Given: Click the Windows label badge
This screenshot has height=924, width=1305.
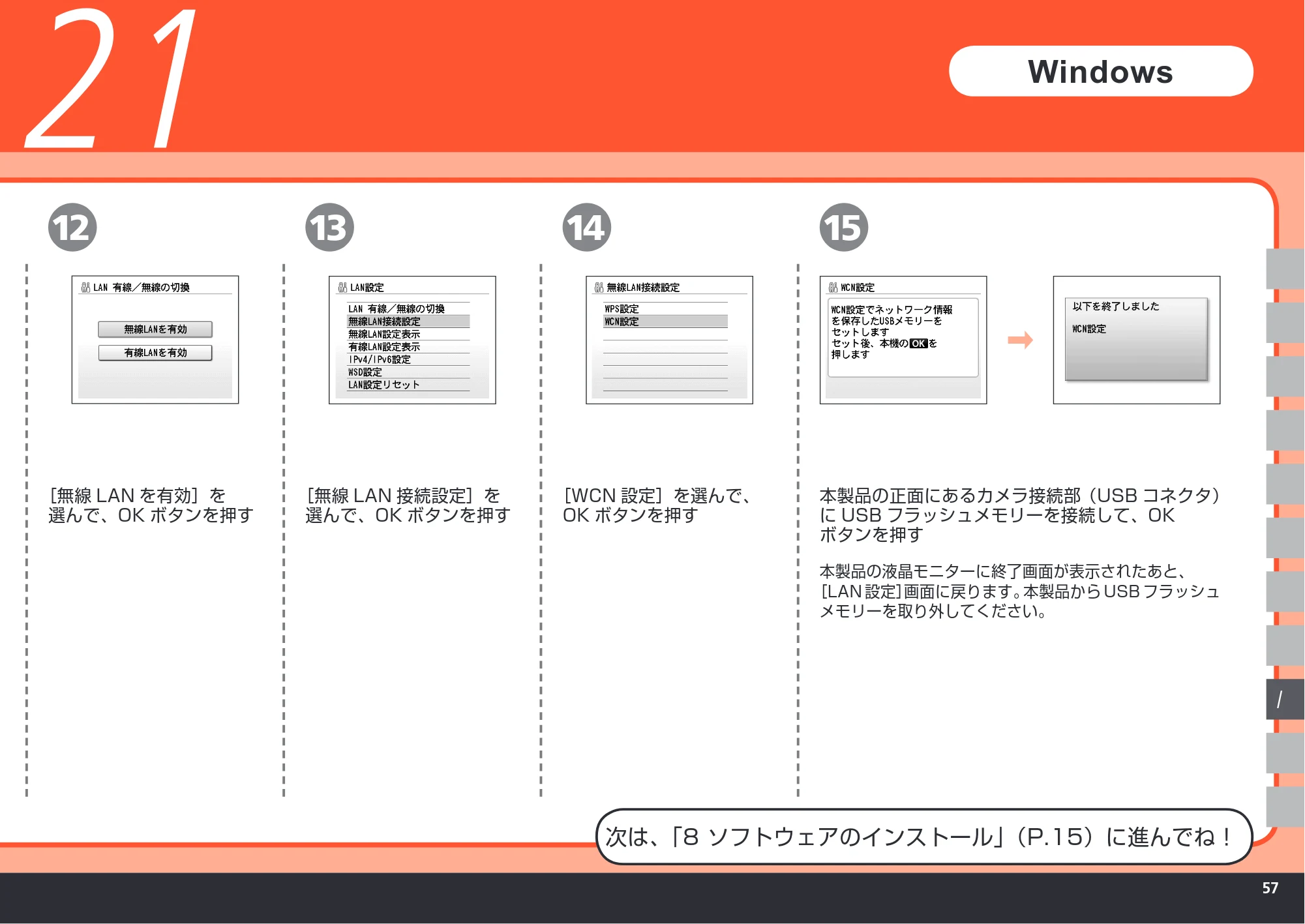Looking at the screenshot, I should pyautogui.click(x=1101, y=72).
